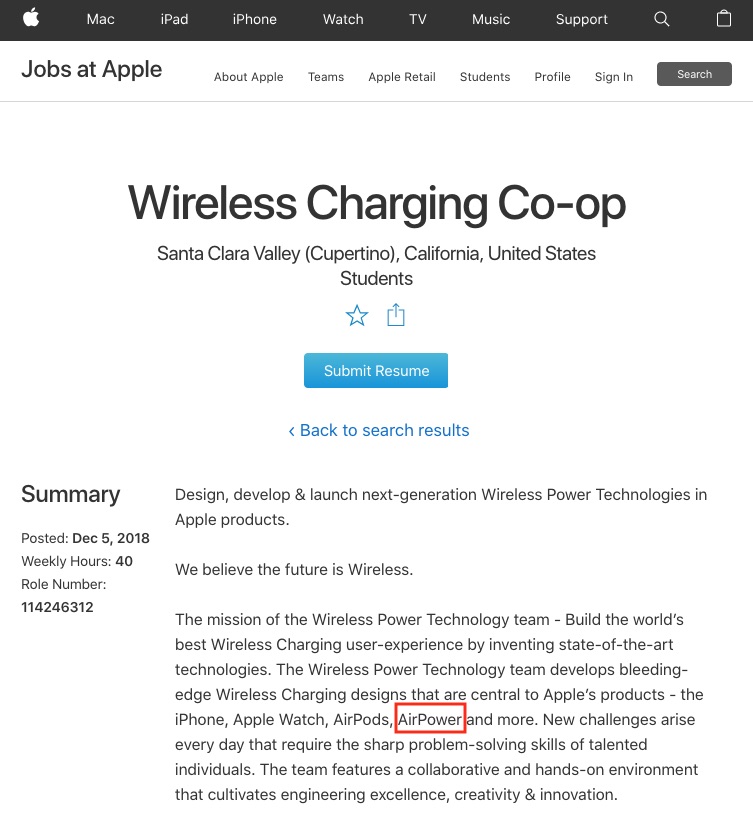This screenshot has height=816, width=753.
Task: Open the search magnifier icon
Action: pos(661,19)
